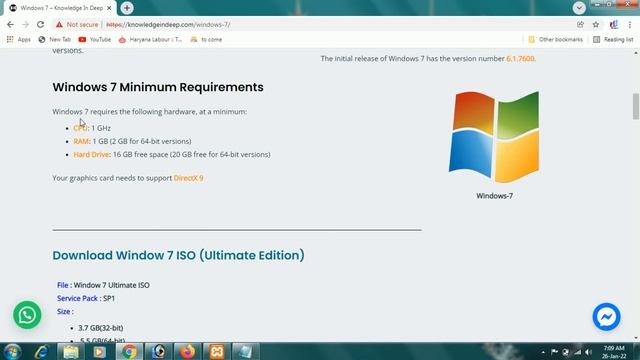Click the Windows 7 logo image

(x=494, y=137)
